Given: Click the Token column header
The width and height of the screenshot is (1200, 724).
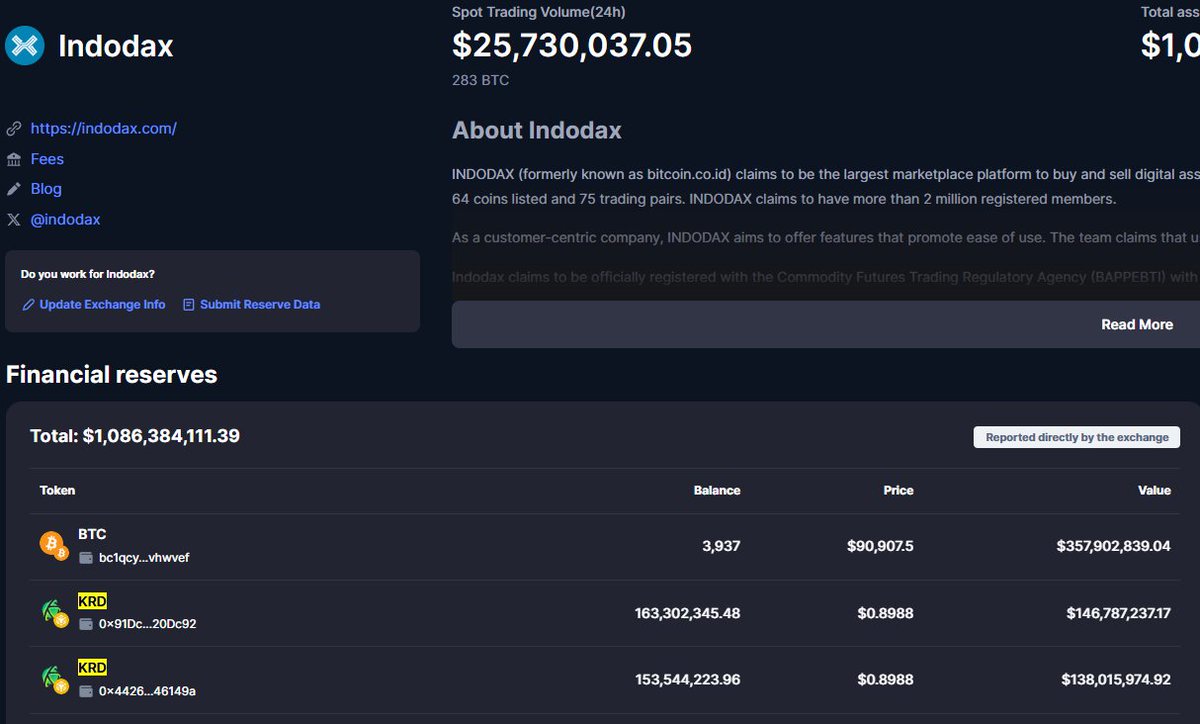Looking at the screenshot, I should click(57, 490).
